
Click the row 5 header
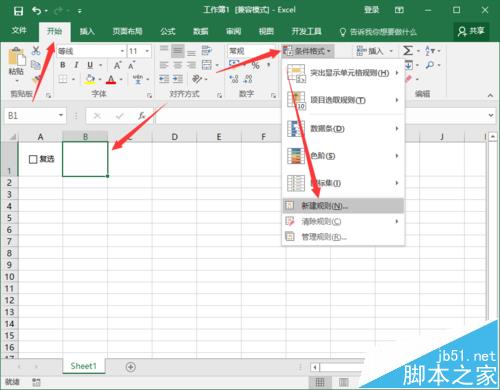pos(9,218)
